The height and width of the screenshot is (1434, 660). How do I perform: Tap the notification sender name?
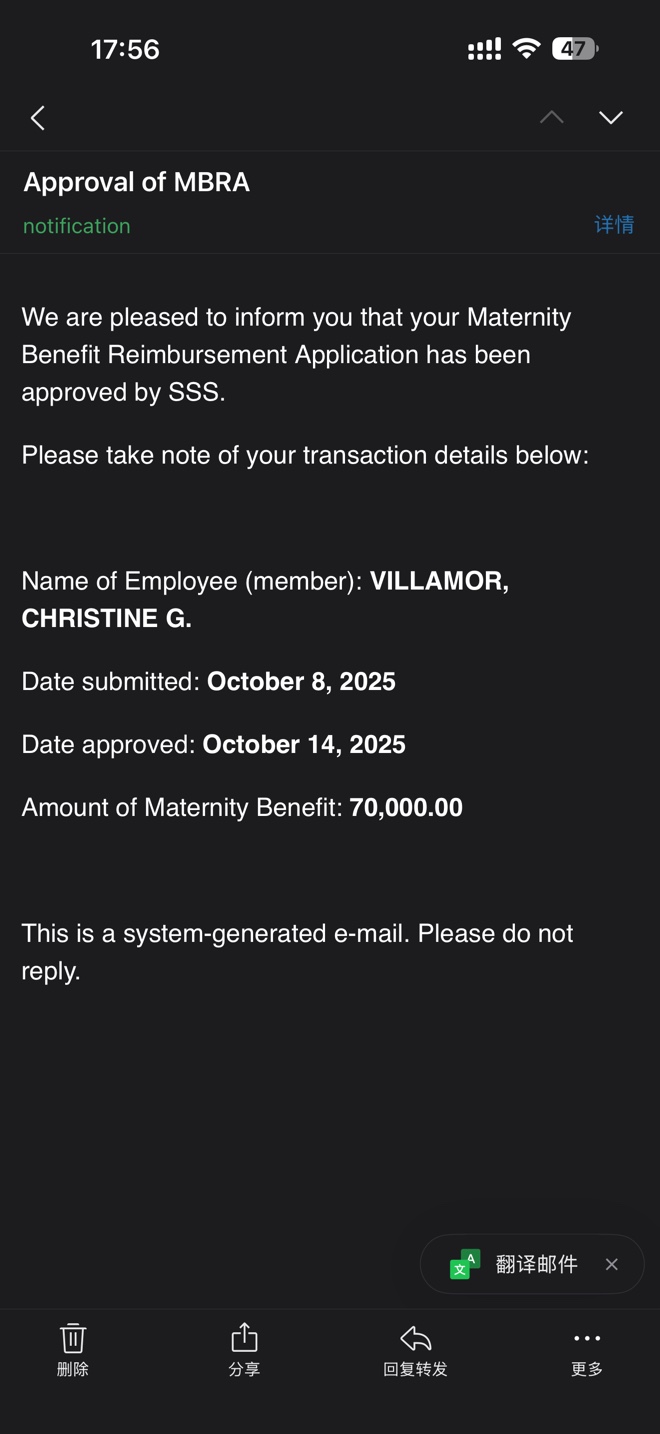pyautogui.click(x=77, y=226)
